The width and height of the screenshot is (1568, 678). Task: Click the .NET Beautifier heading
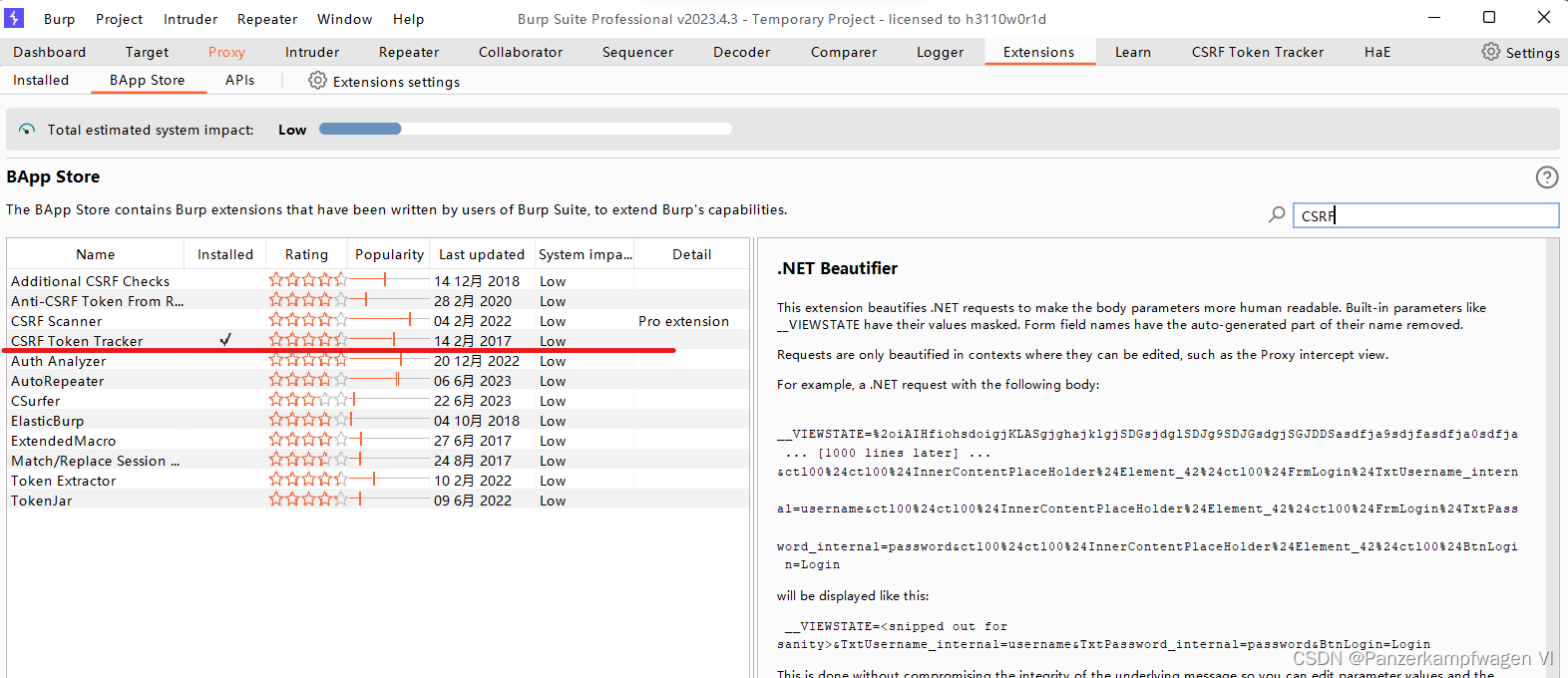(837, 268)
